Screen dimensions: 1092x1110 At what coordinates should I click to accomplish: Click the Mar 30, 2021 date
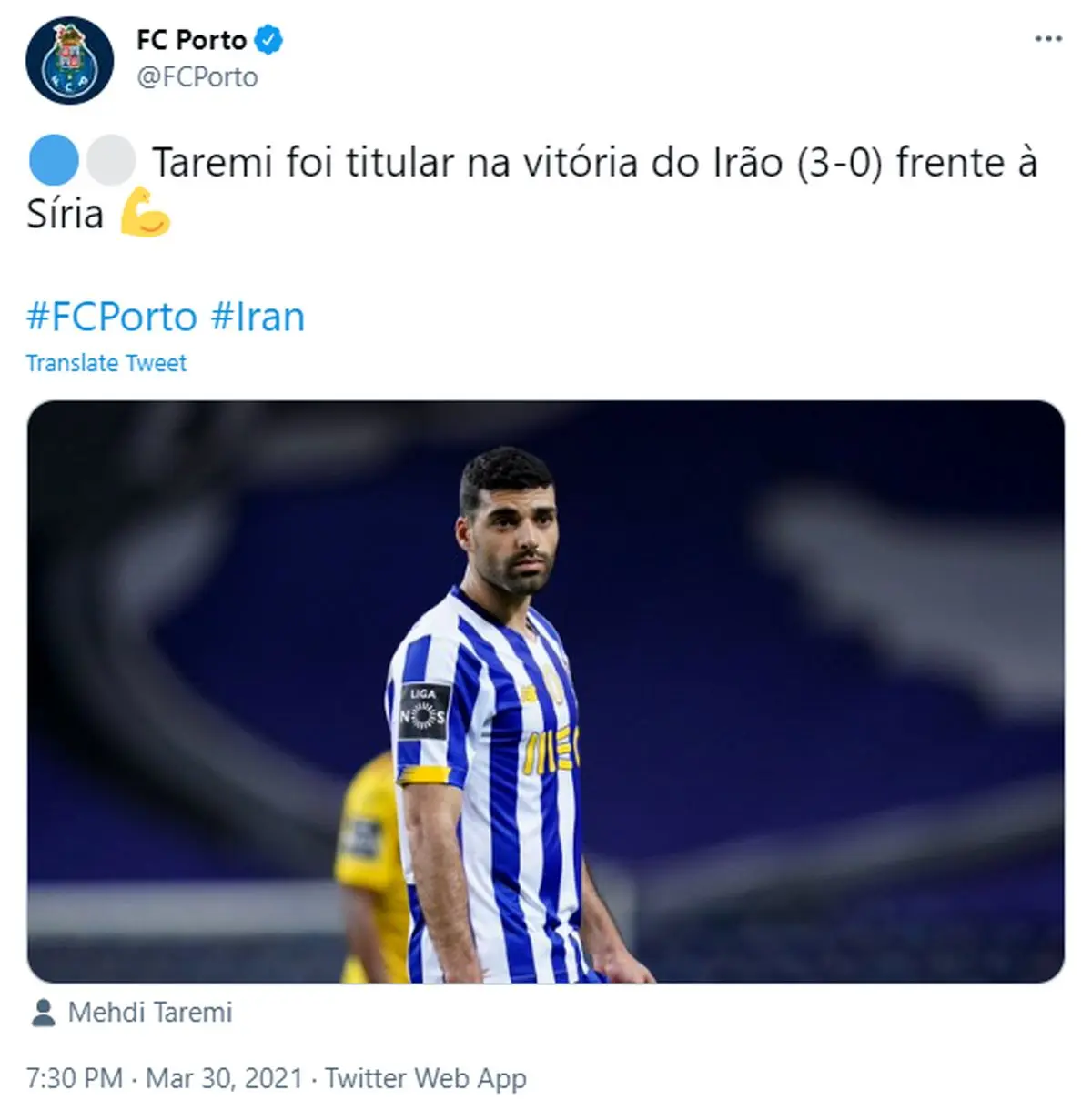click(x=224, y=1078)
